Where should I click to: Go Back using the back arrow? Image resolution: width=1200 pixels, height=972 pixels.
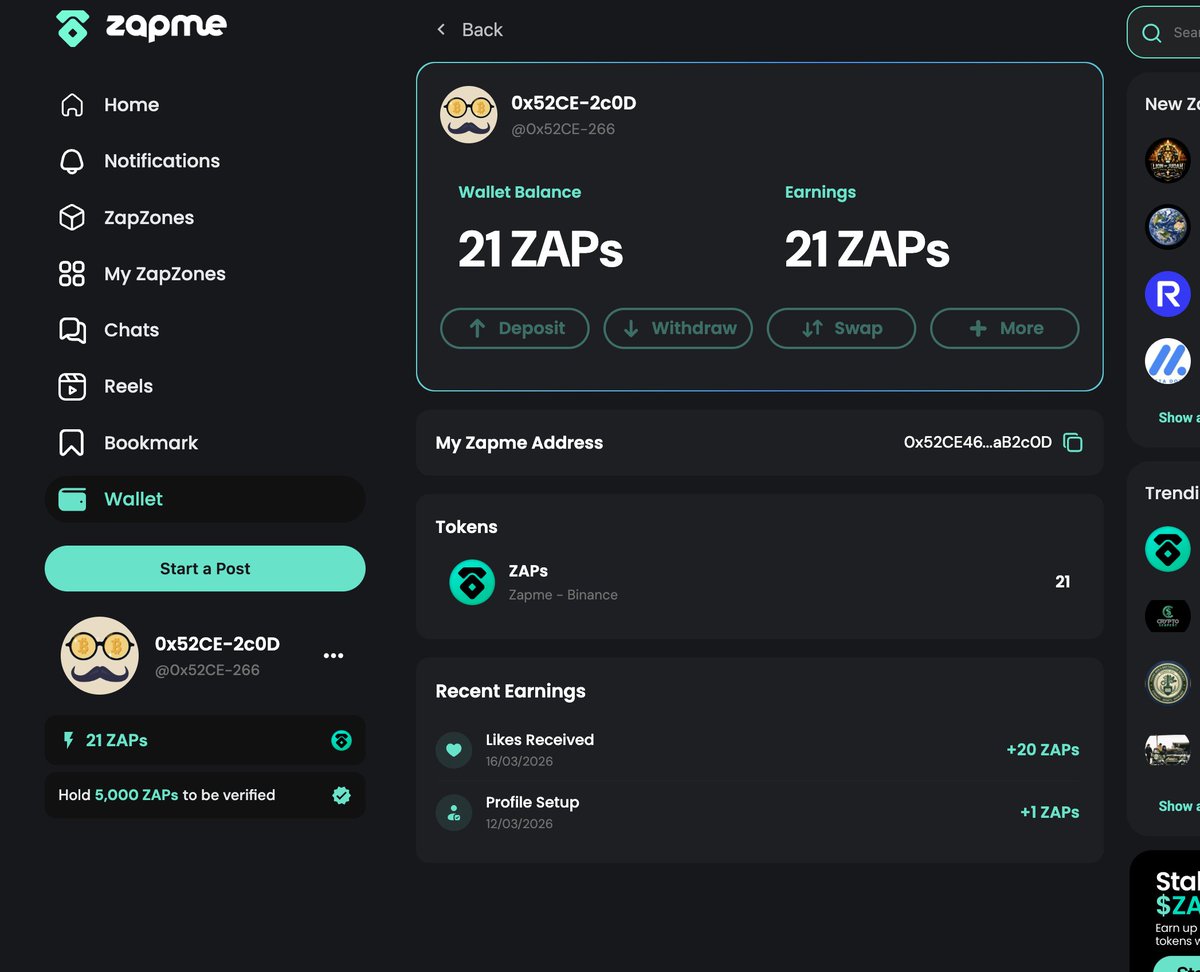(x=441, y=30)
